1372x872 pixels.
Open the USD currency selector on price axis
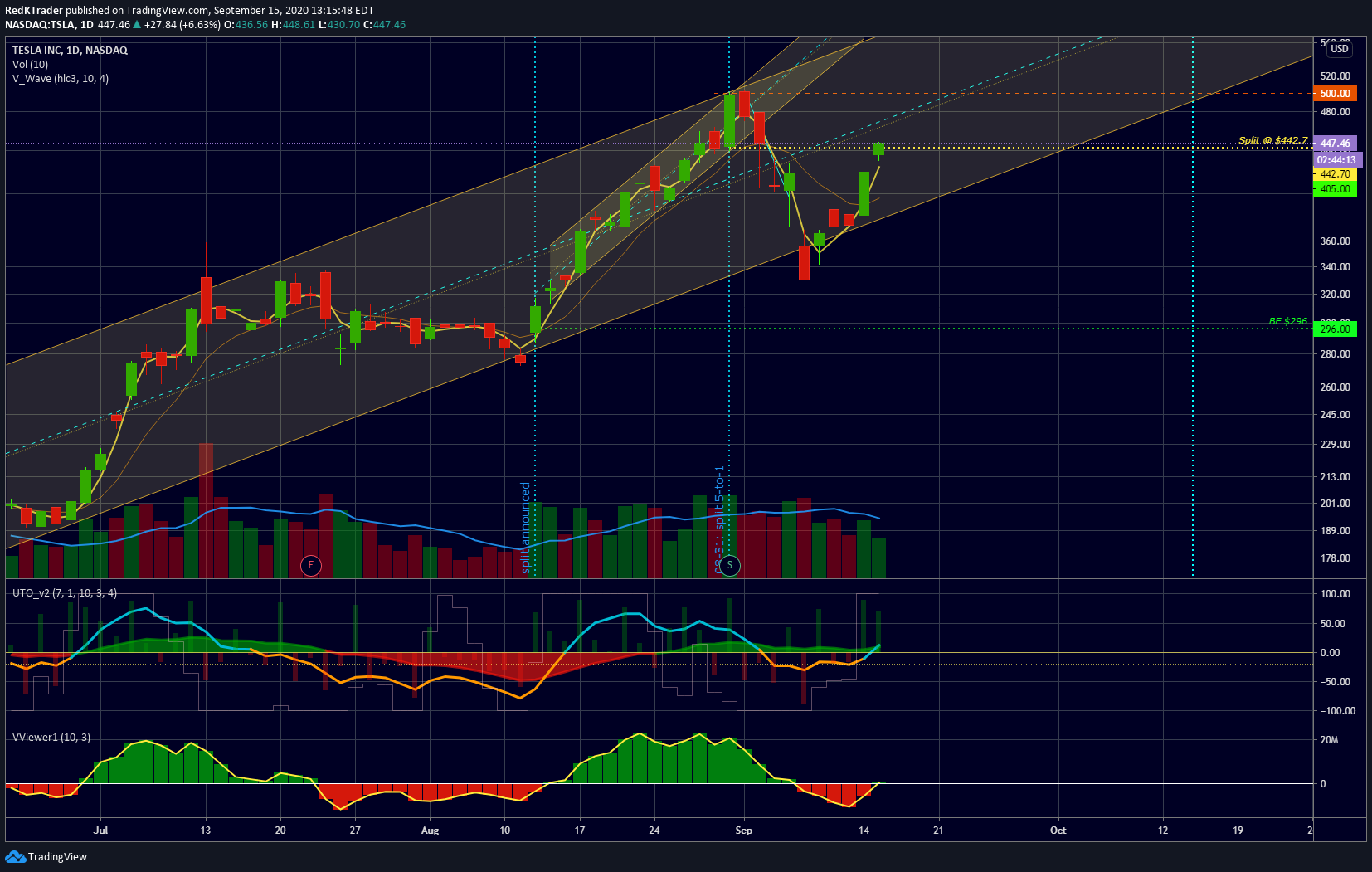[1340, 49]
